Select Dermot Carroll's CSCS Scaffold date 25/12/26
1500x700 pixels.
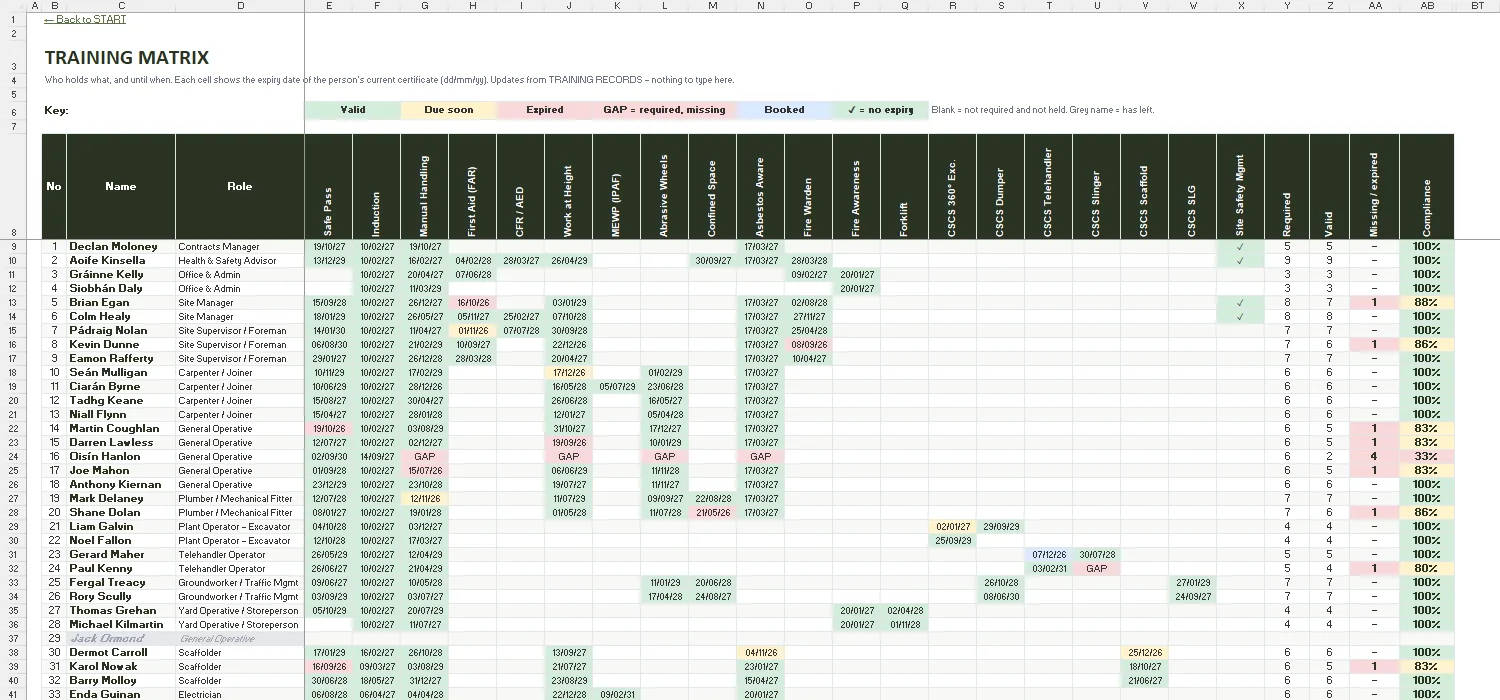click(x=1144, y=652)
